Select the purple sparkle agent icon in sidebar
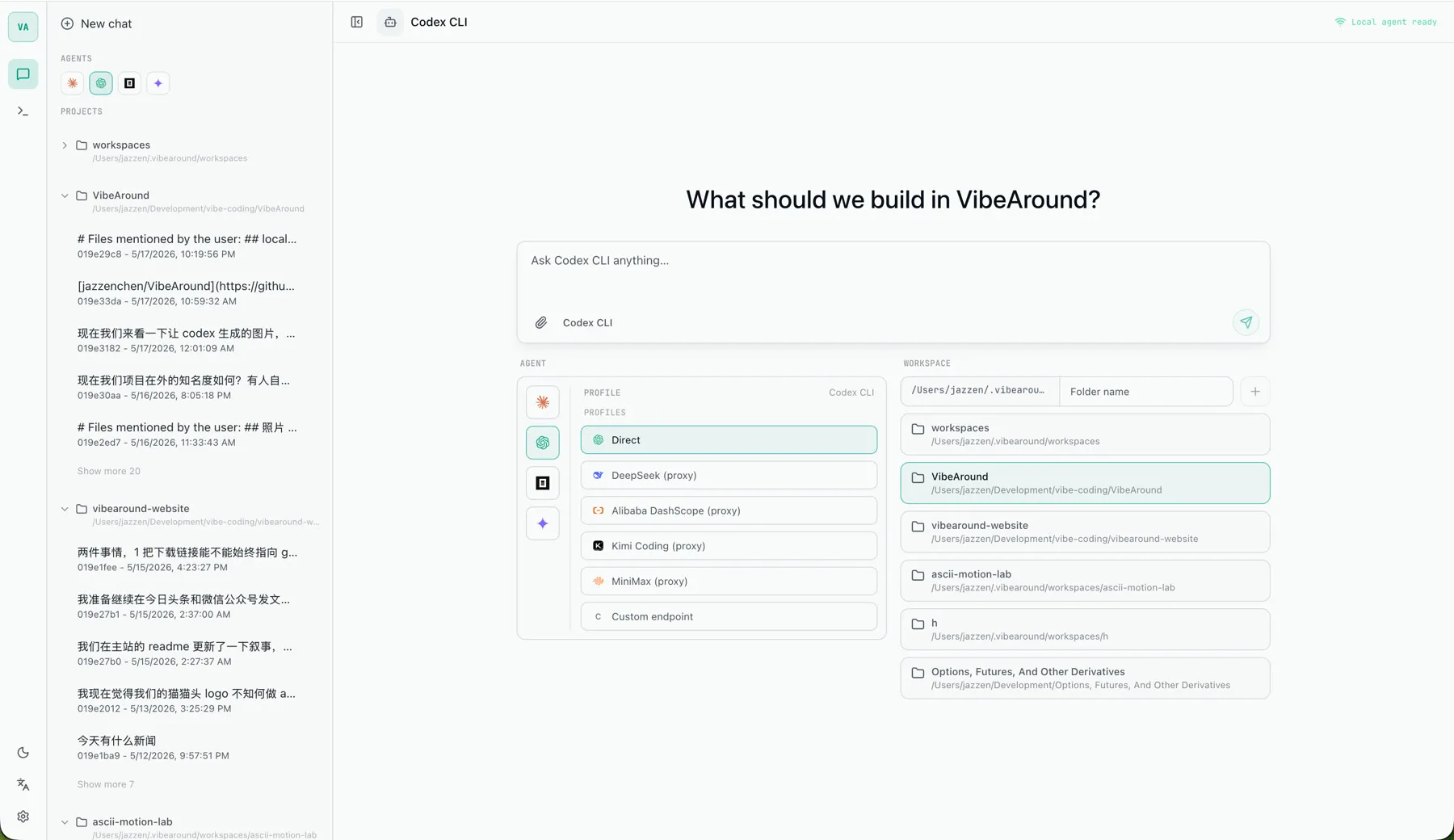This screenshot has height=840, width=1454. point(158,83)
